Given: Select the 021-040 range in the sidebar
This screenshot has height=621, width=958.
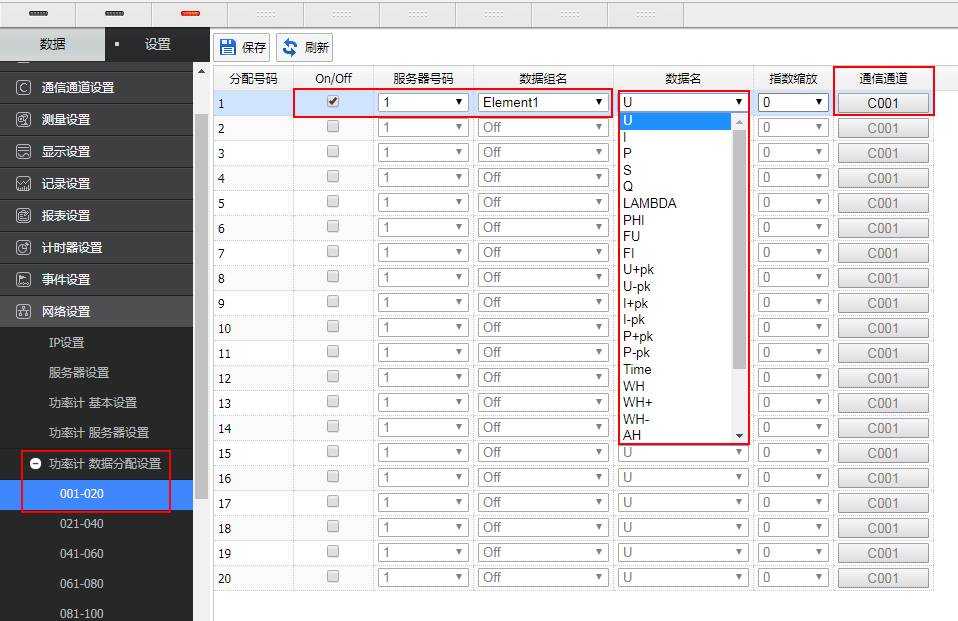Looking at the screenshot, I should pyautogui.click(x=81, y=524).
